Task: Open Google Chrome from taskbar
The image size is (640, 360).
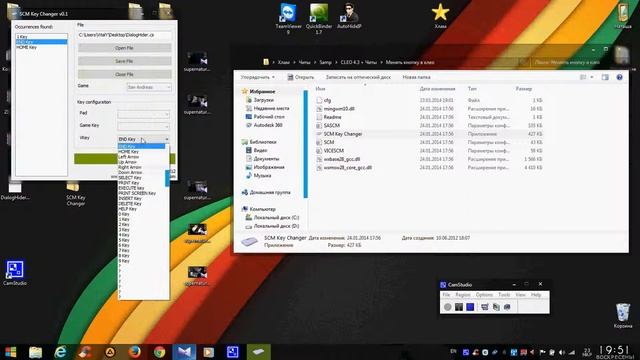Action: click(160, 352)
